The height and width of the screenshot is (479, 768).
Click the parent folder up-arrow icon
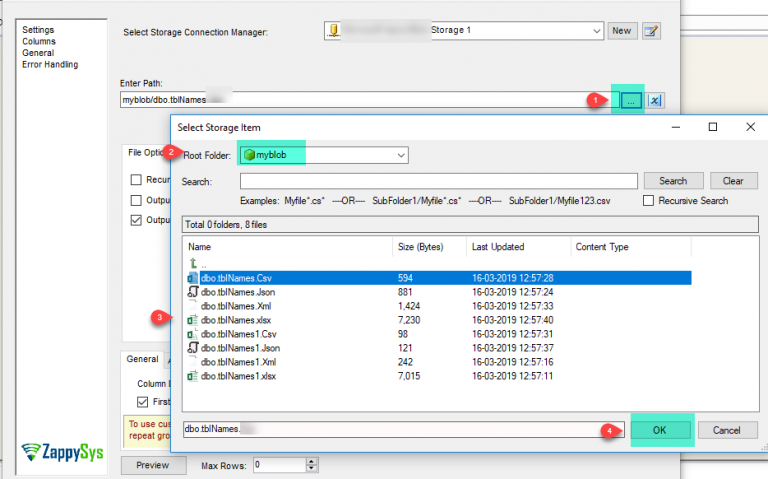pyautogui.click(x=193, y=264)
